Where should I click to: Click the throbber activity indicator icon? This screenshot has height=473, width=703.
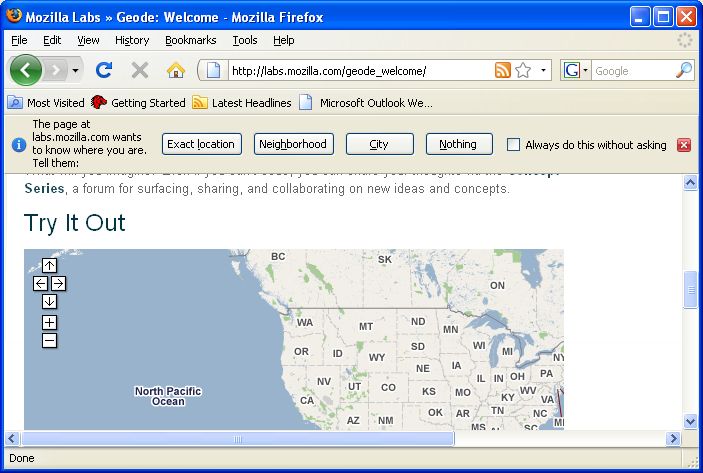(x=685, y=40)
